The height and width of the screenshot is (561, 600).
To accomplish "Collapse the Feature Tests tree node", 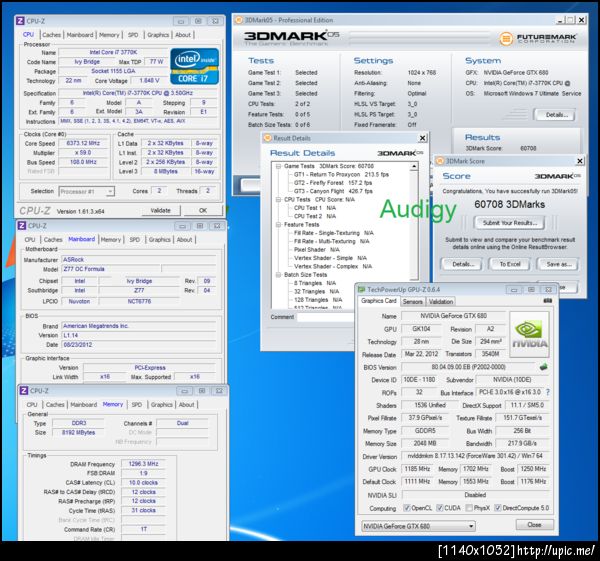I will tap(278, 225).
